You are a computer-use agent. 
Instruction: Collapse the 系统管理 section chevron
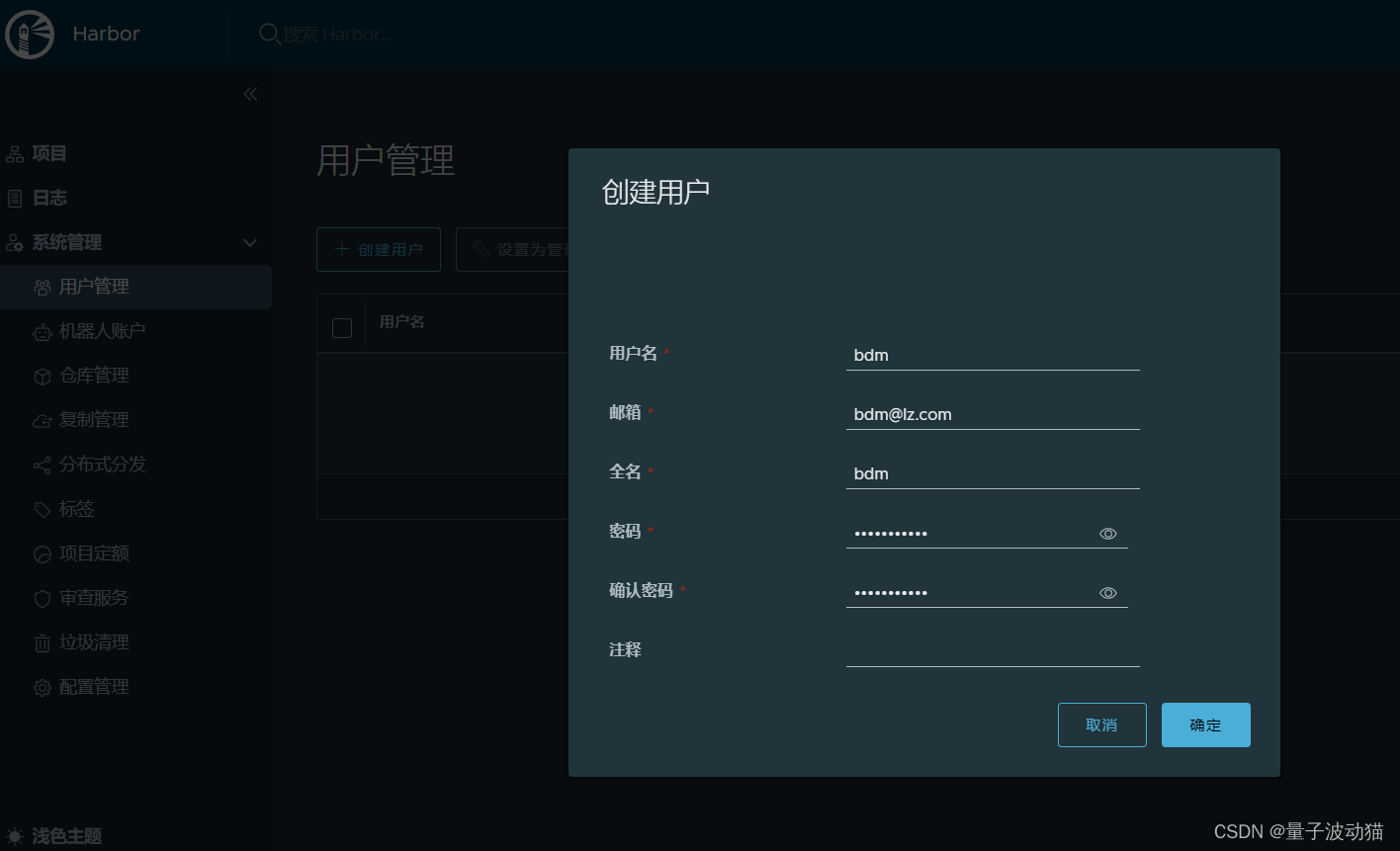pos(250,243)
